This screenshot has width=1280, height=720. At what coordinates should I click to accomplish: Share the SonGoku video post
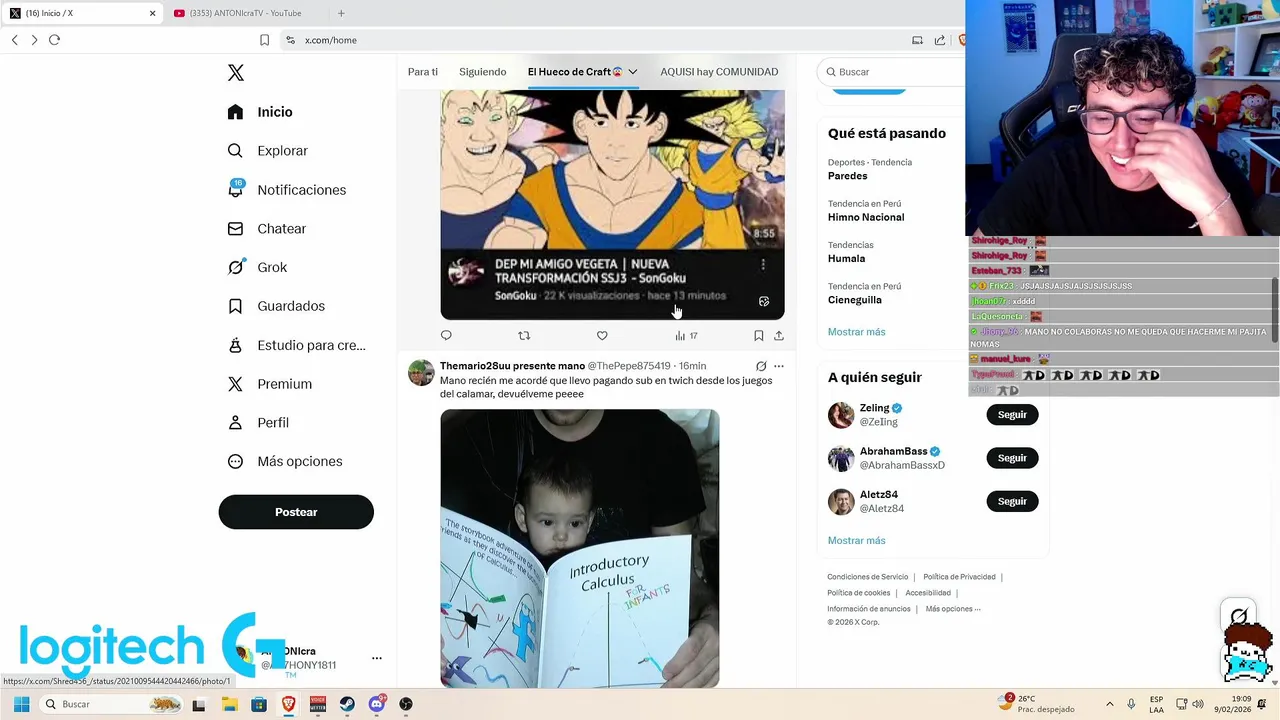(x=779, y=336)
